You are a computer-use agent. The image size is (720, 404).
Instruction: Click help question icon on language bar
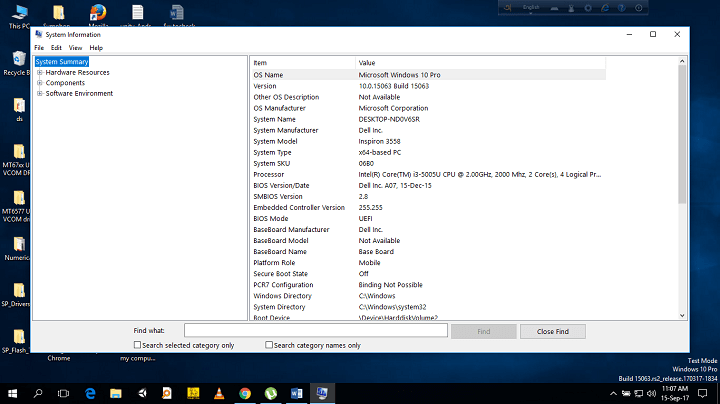coord(621,8)
